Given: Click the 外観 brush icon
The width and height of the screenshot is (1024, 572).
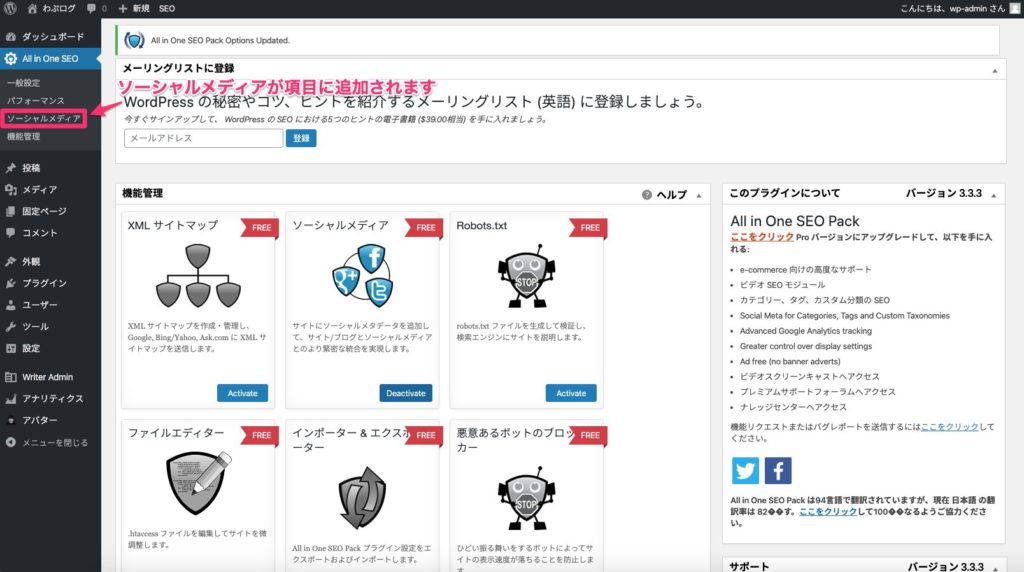Looking at the screenshot, I should point(10,261).
